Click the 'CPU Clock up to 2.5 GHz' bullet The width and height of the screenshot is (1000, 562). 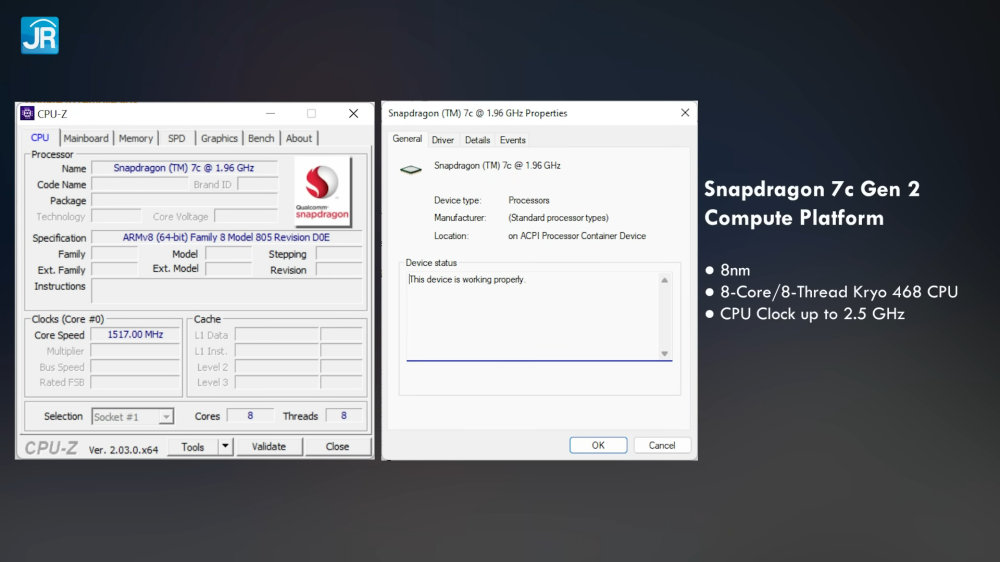[812, 314]
